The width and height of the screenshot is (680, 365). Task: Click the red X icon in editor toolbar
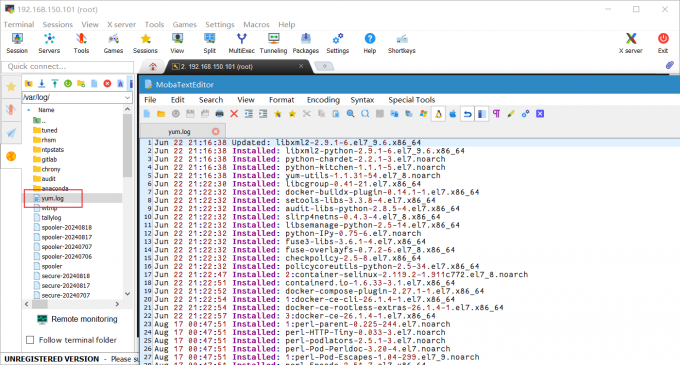tap(234, 114)
